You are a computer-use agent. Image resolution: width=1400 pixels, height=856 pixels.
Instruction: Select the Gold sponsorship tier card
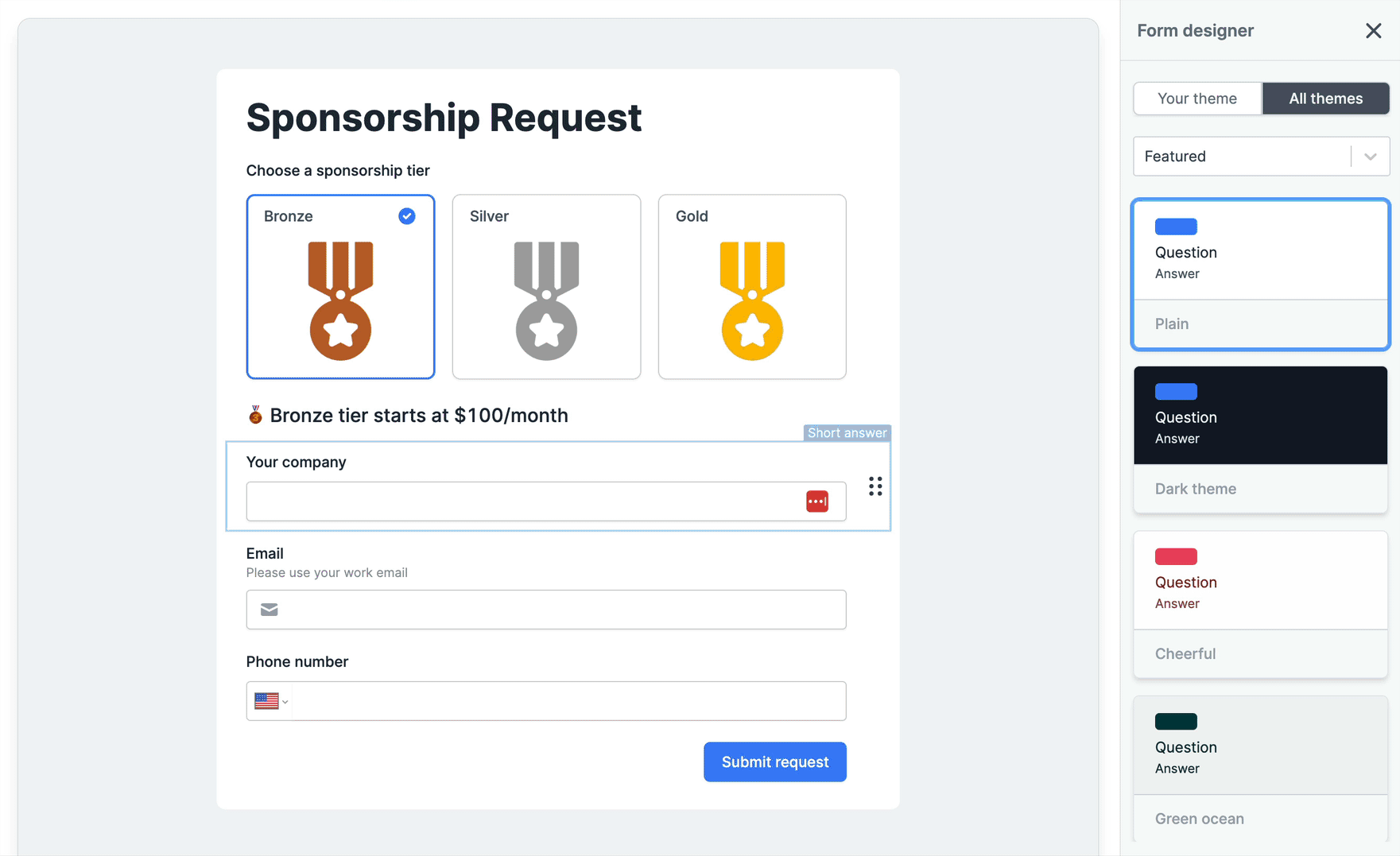click(x=752, y=287)
